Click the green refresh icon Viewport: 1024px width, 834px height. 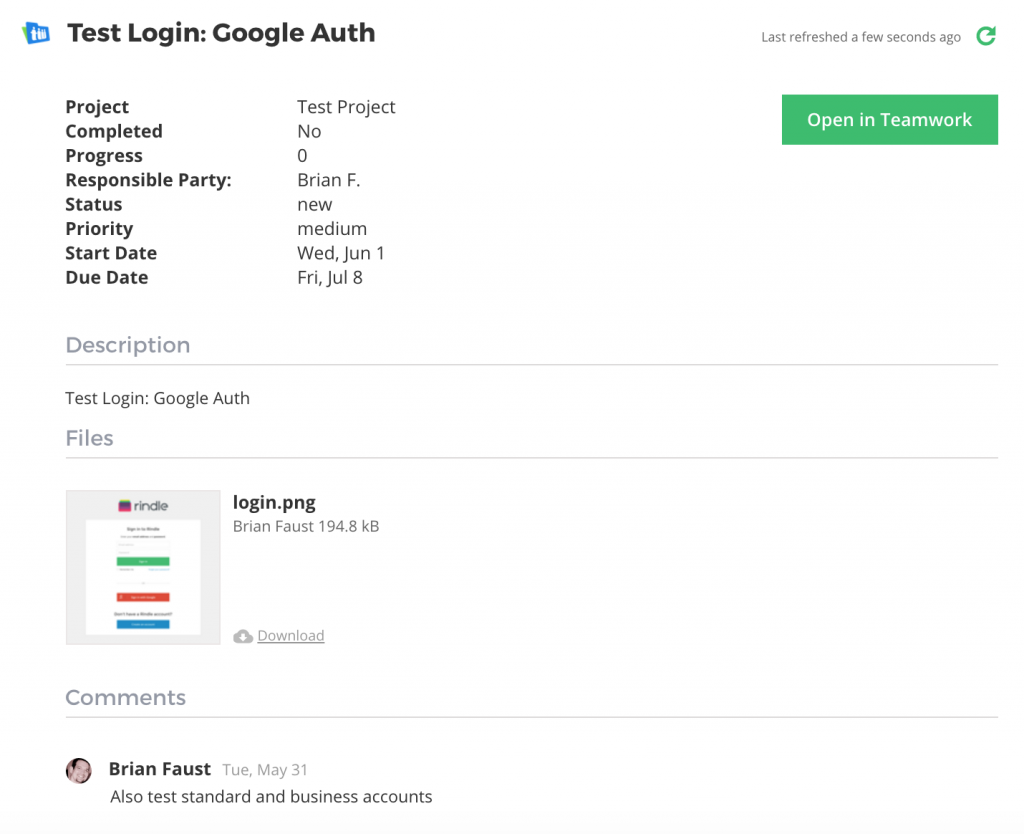[x=986, y=37]
